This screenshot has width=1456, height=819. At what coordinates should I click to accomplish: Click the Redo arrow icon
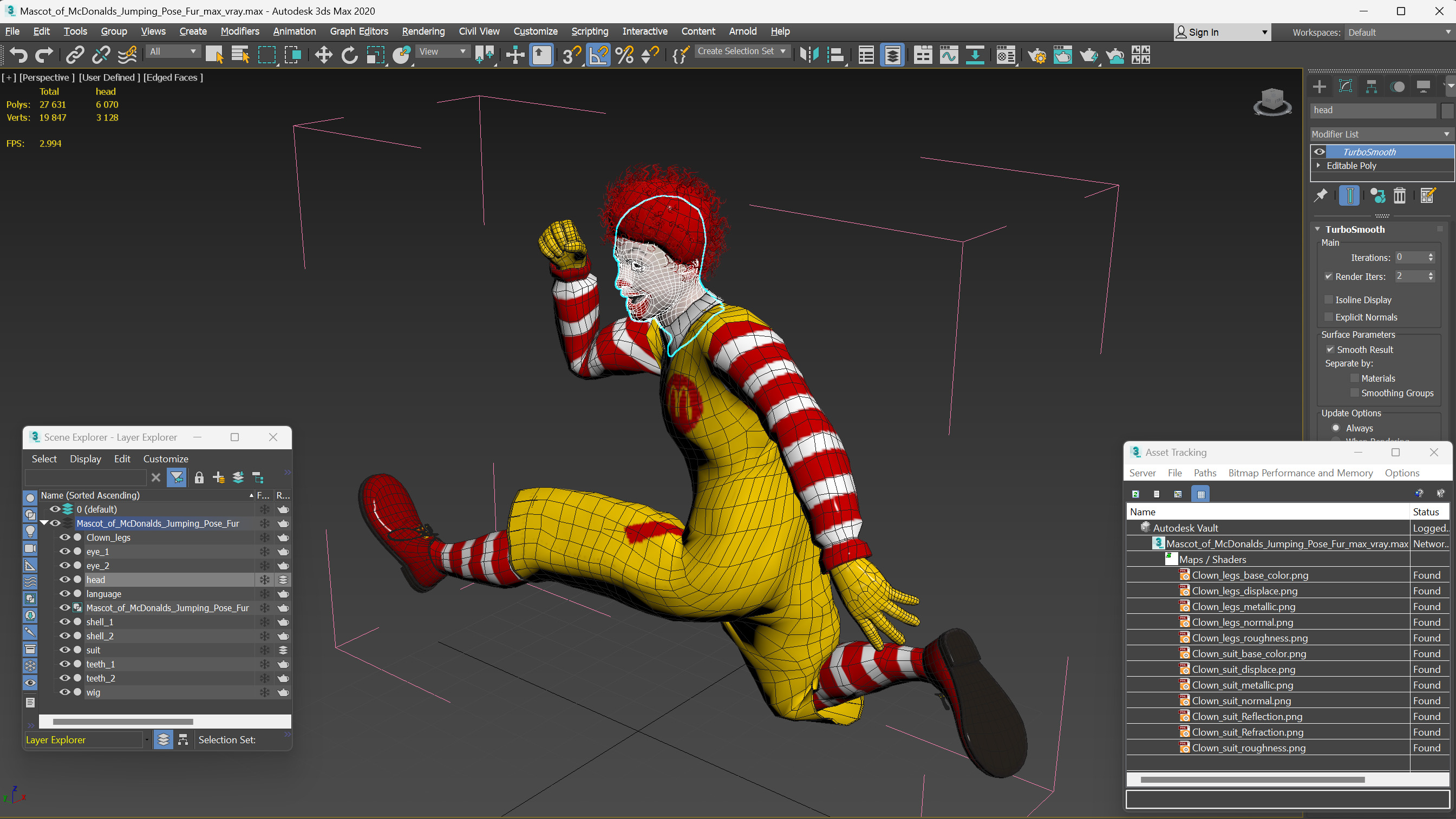44,55
